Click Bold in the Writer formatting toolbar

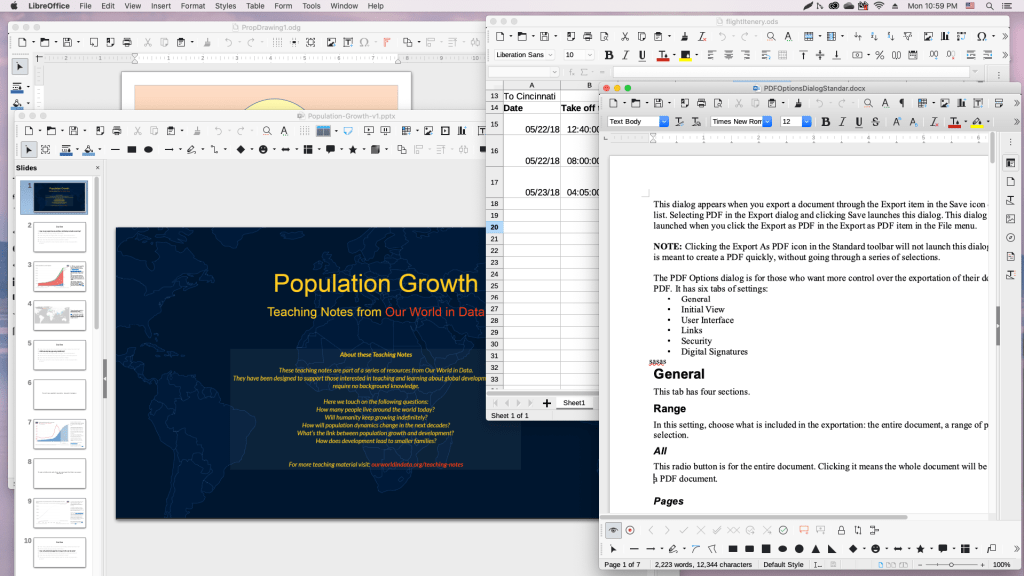825,122
